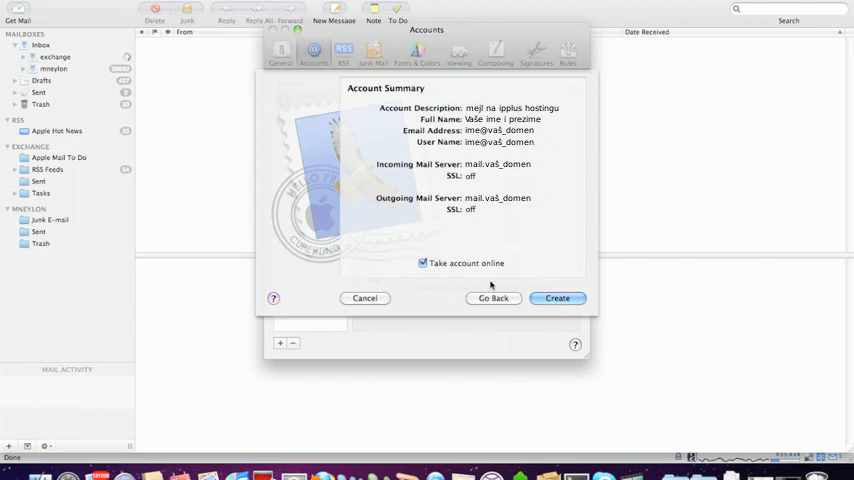Open the Composing preferences pane
854x480 pixels.
point(496,54)
